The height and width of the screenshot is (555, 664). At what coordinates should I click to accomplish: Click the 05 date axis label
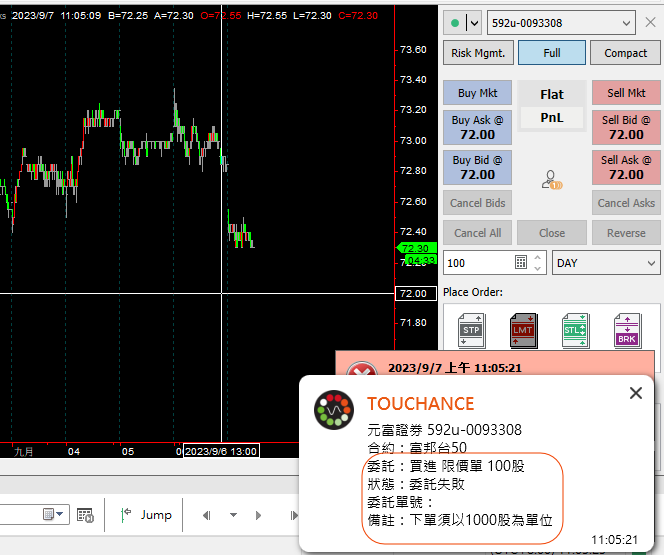128,451
